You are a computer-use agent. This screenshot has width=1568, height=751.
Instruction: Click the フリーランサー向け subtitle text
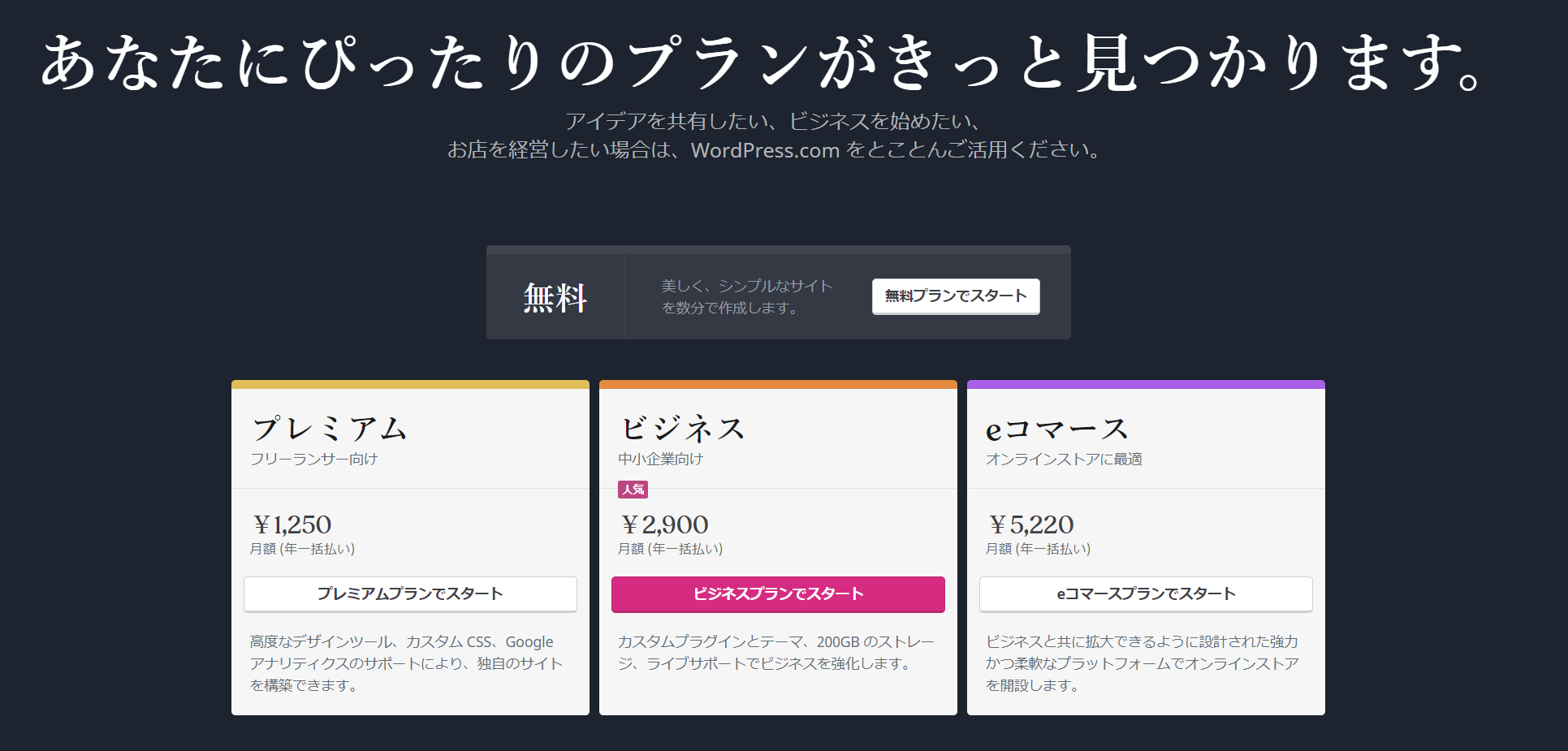coord(316,458)
